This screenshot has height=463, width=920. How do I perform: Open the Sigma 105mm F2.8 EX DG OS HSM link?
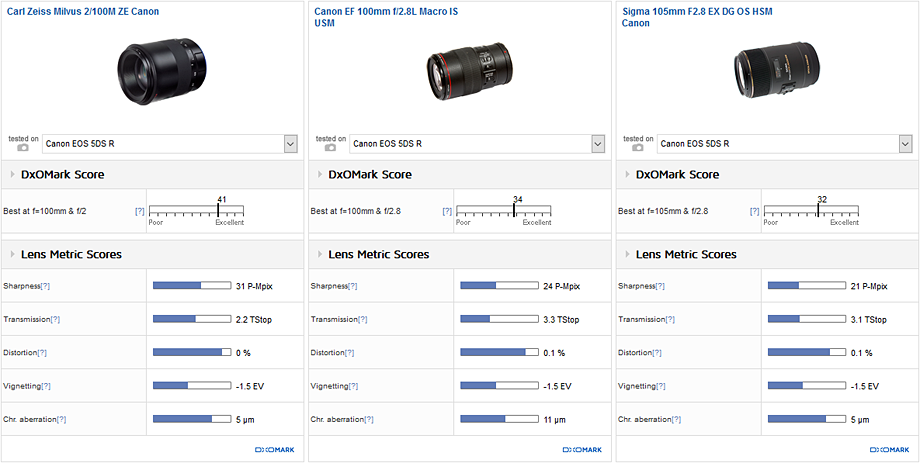tap(697, 17)
